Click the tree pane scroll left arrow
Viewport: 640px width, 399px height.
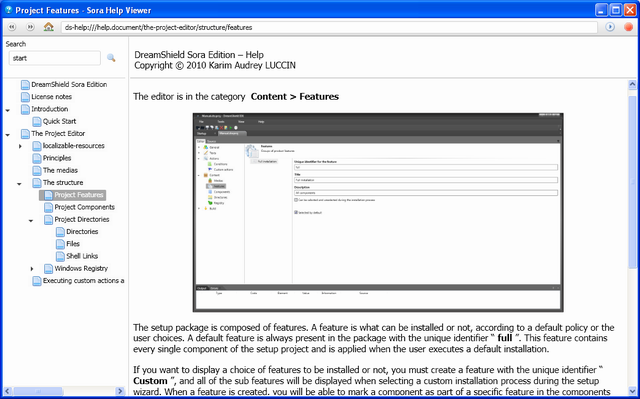pyautogui.click(x=8, y=391)
